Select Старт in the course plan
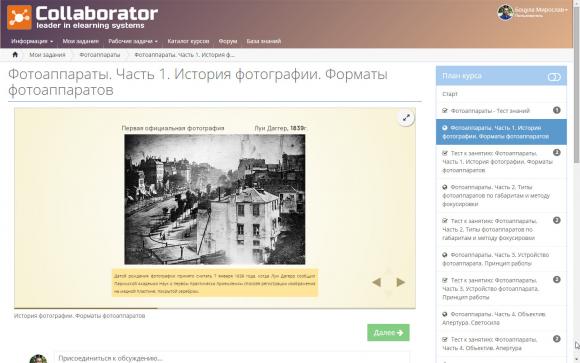580x363 pixels. pos(450,94)
